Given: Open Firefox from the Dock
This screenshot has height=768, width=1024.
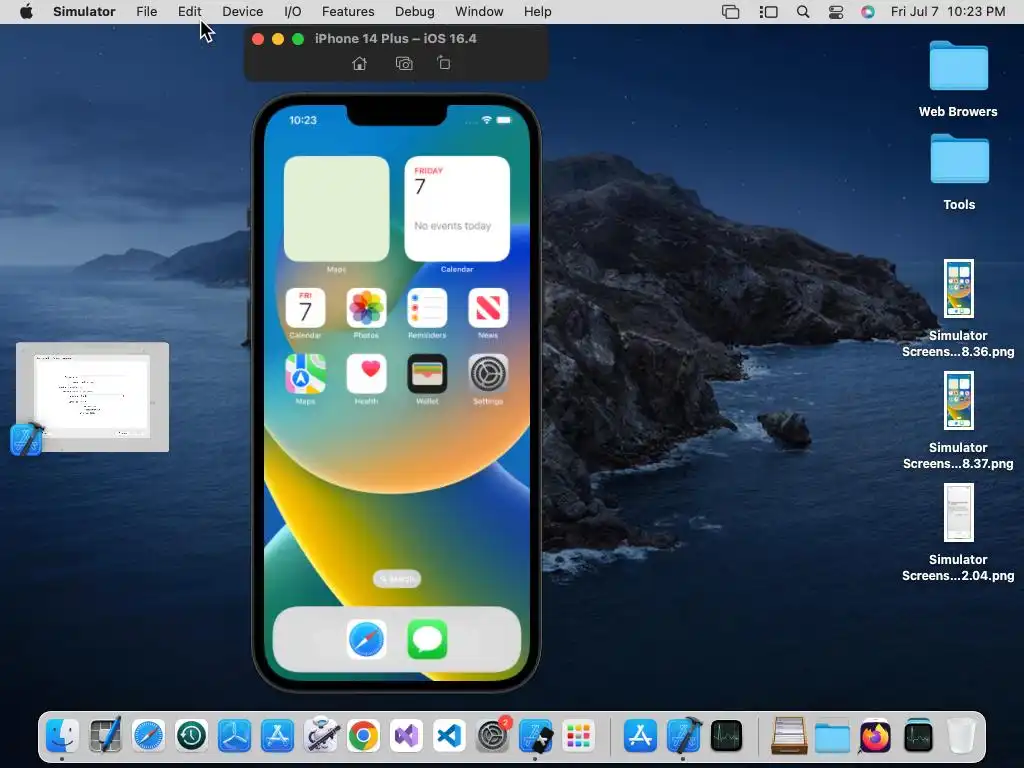Looking at the screenshot, I should click(875, 736).
